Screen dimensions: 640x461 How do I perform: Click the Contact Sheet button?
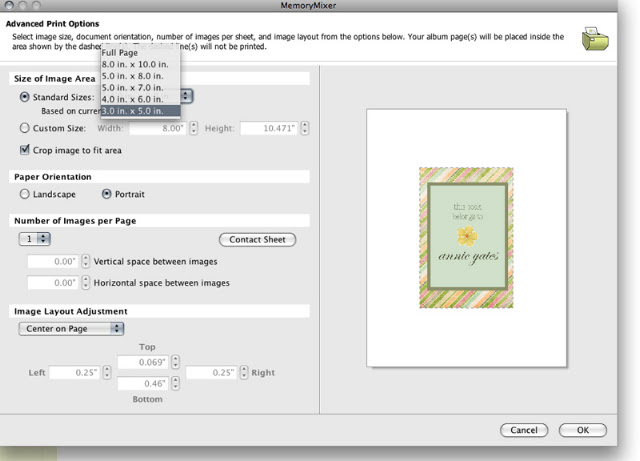257,240
